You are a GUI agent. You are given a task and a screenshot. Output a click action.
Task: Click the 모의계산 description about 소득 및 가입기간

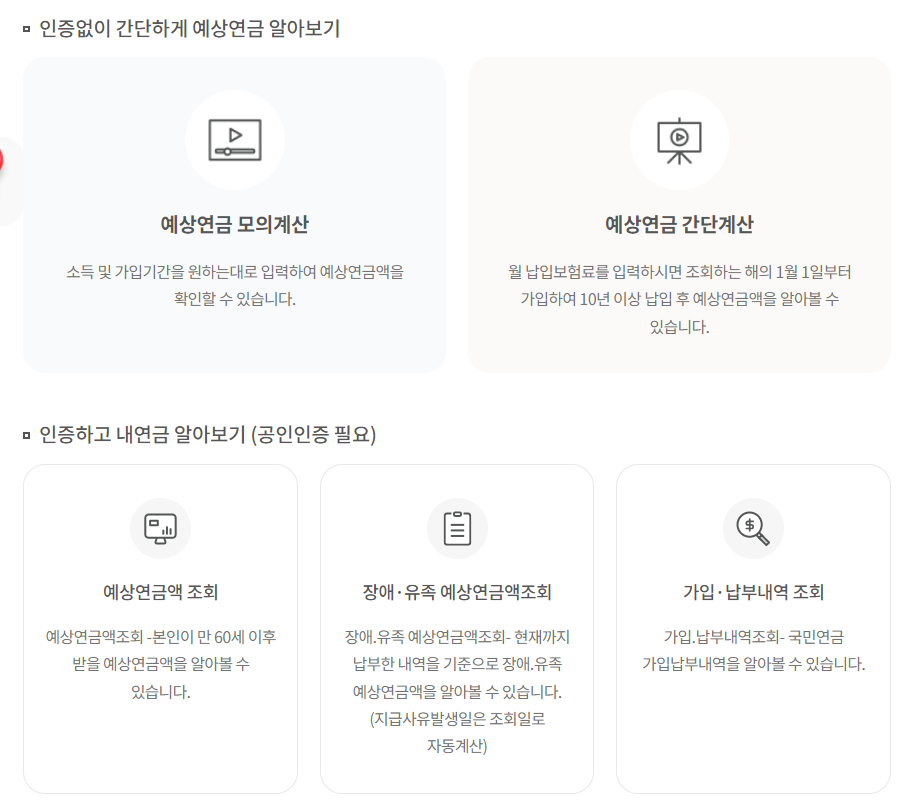click(235, 285)
